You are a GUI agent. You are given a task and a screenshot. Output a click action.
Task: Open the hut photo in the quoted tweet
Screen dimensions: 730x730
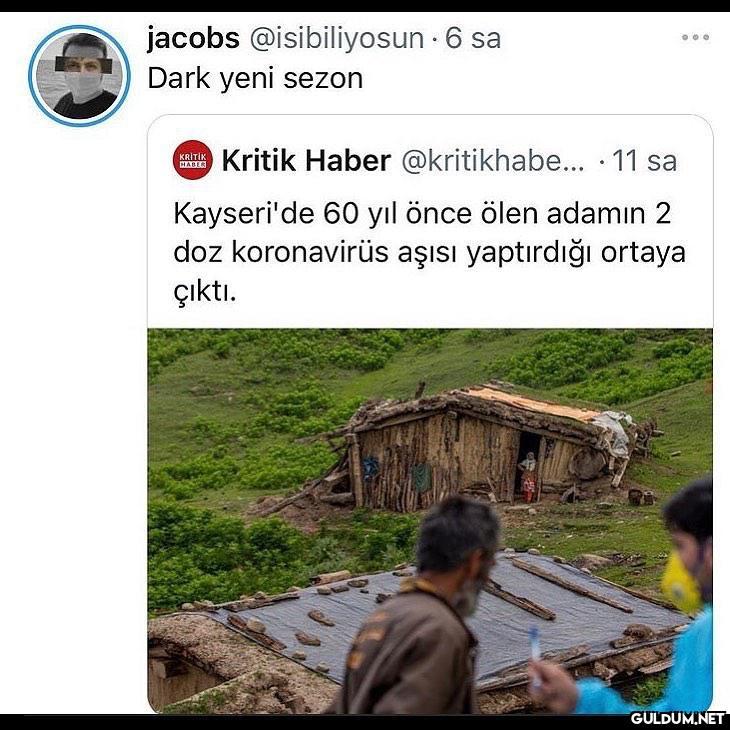(430, 520)
